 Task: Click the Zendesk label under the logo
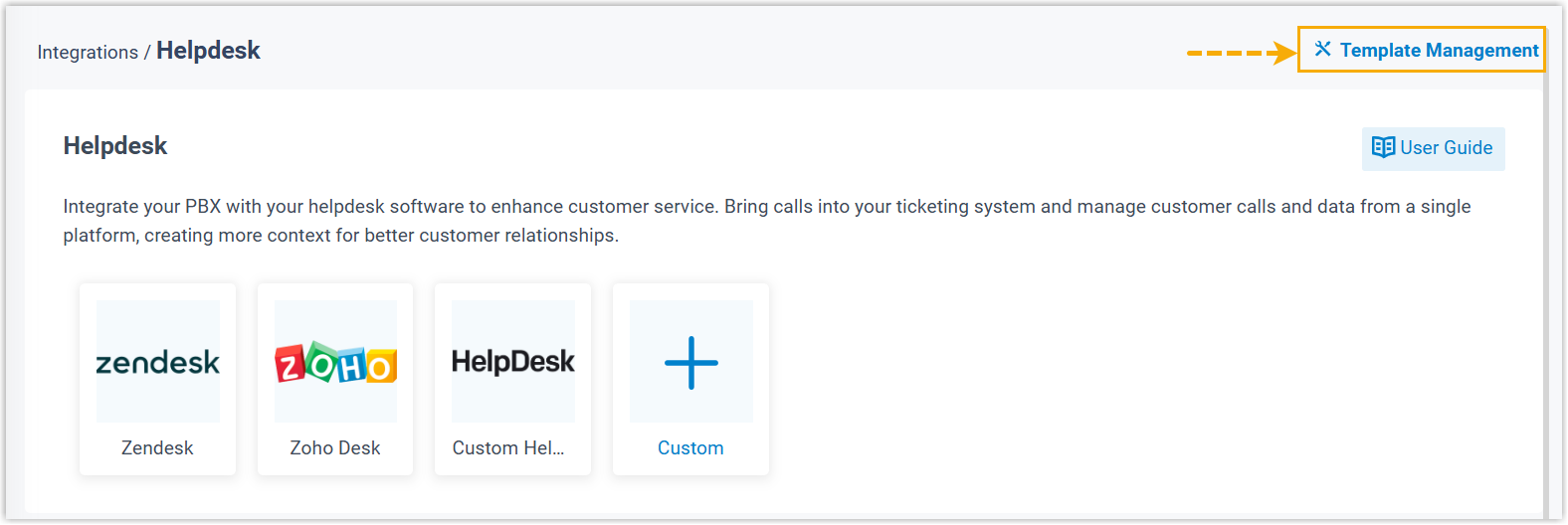click(157, 448)
